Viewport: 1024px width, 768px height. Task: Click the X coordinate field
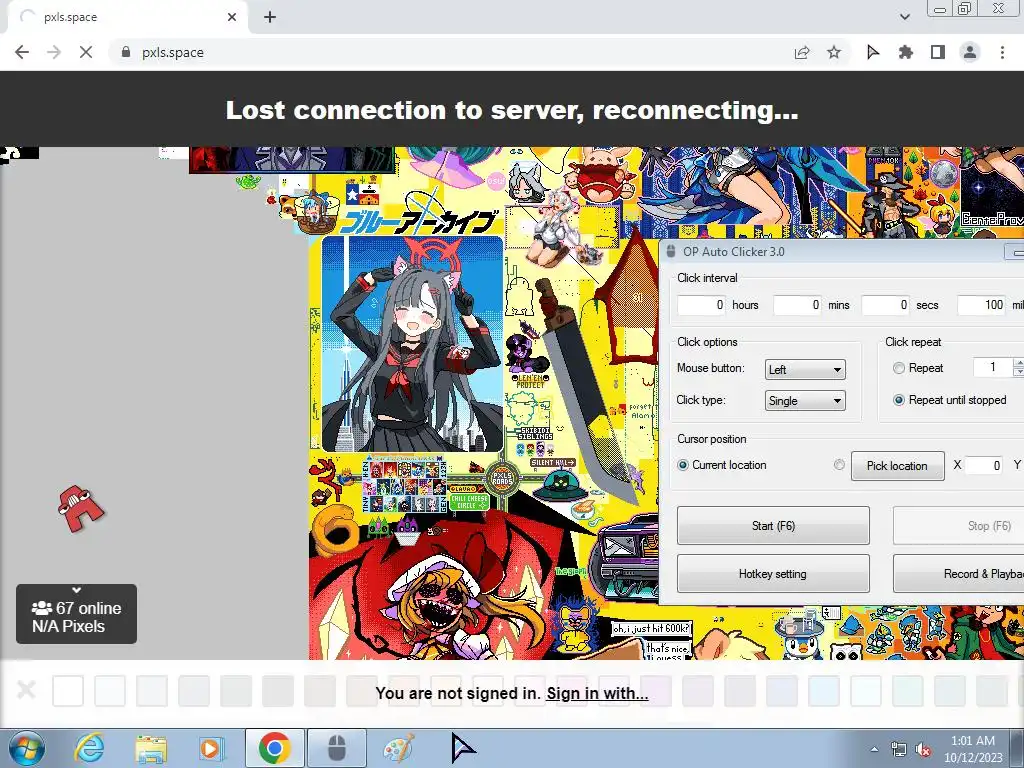click(984, 466)
